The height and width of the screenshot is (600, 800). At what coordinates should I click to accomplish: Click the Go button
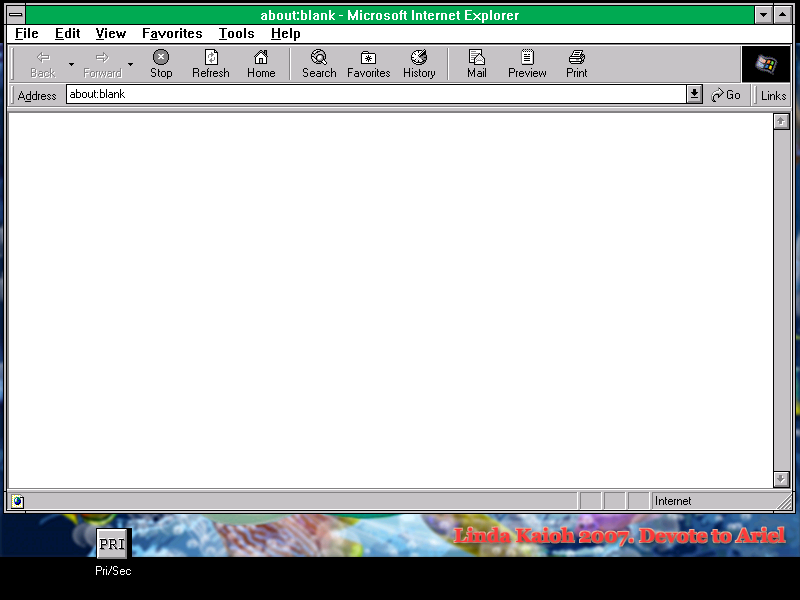click(x=726, y=95)
